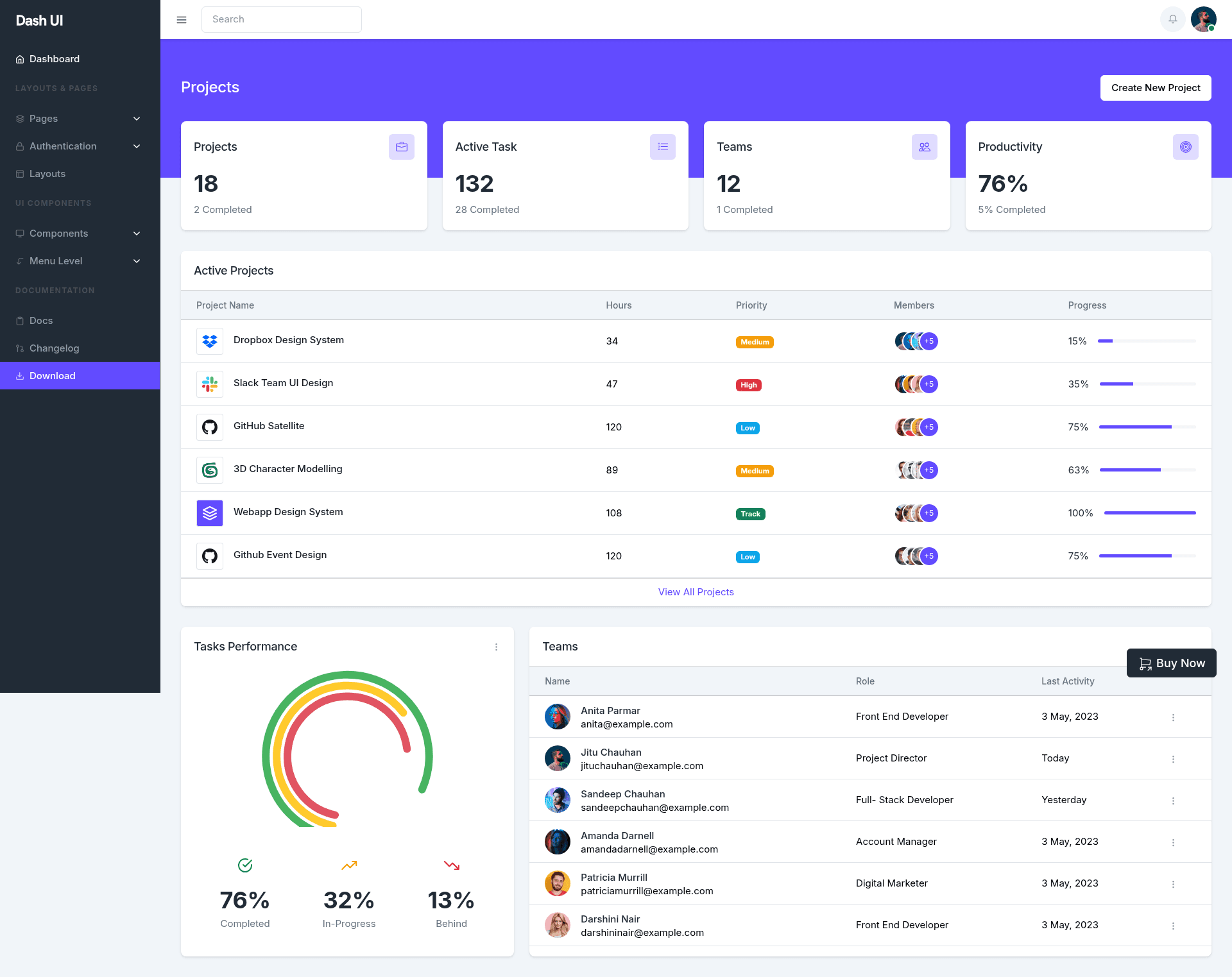Click the Create New Project button
The width and height of the screenshot is (1232, 977).
click(x=1156, y=88)
